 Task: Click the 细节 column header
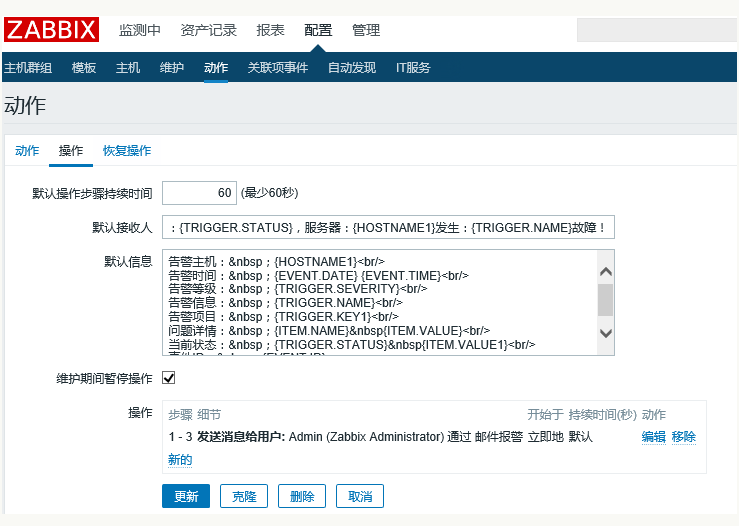pos(209,415)
